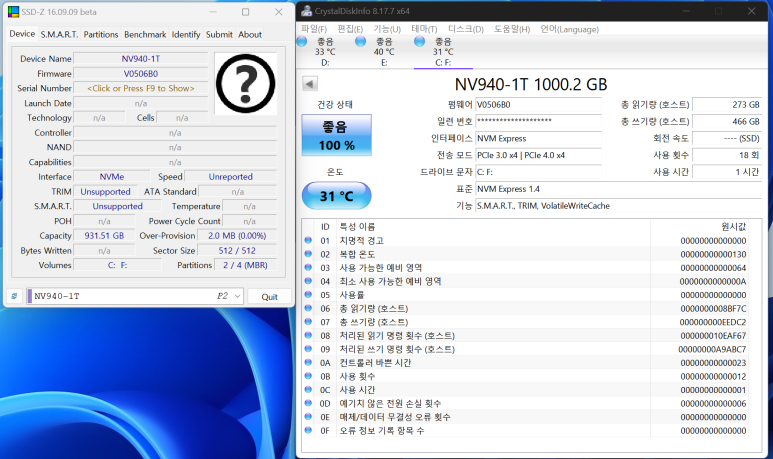Select drive C: F: status orb at 31 °C
This screenshot has height=459, width=773.
(420, 42)
